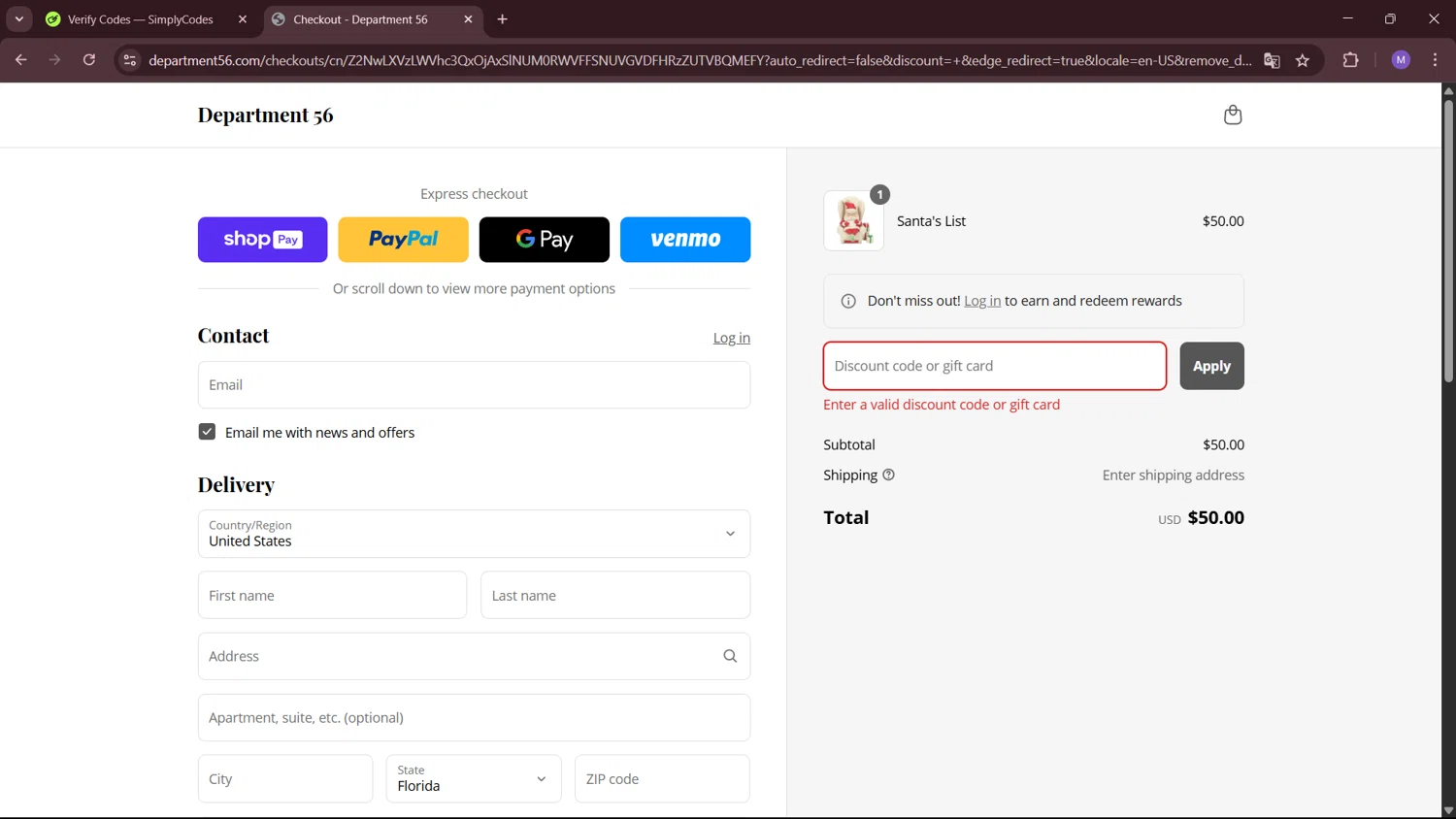The image size is (1456, 819).
Task: Click the Apply discount button
Action: [x=1211, y=366]
